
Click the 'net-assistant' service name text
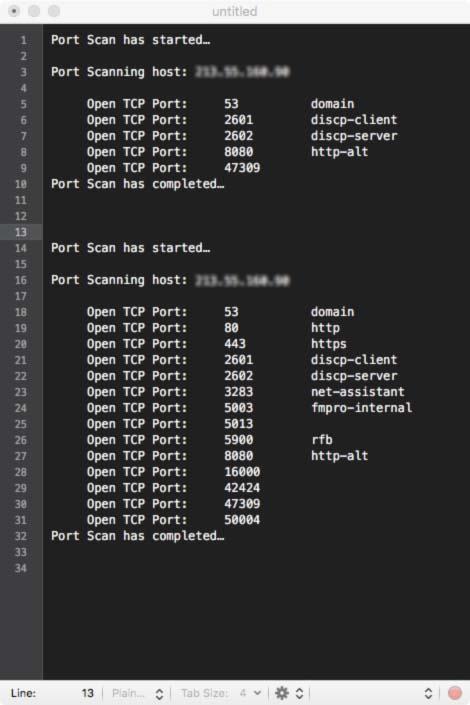(x=358, y=392)
